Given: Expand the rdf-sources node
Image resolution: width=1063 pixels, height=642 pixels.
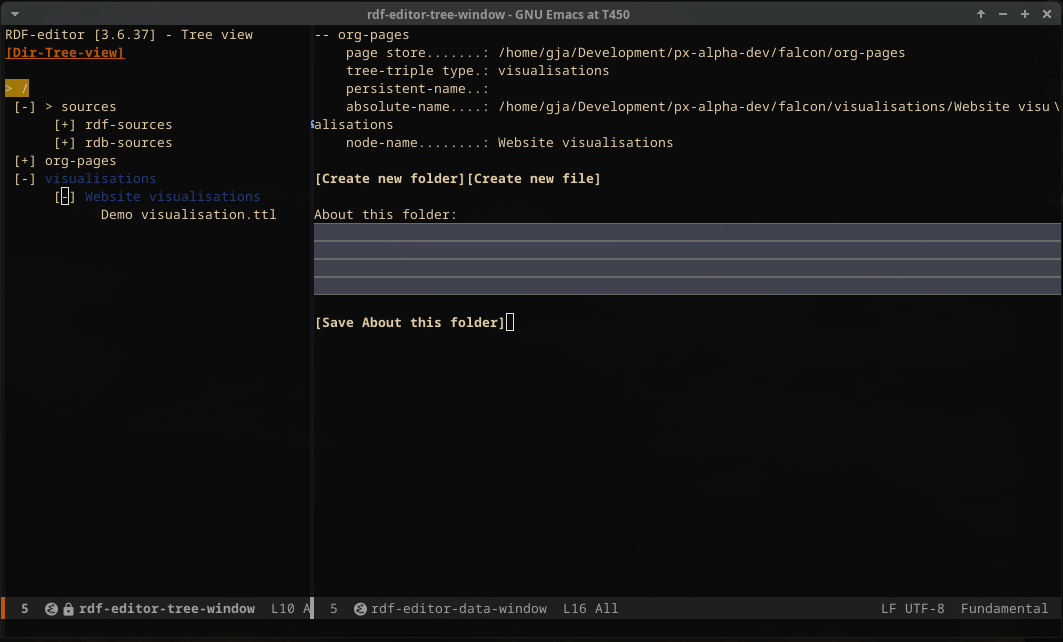Looking at the screenshot, I should click(65, 125).
